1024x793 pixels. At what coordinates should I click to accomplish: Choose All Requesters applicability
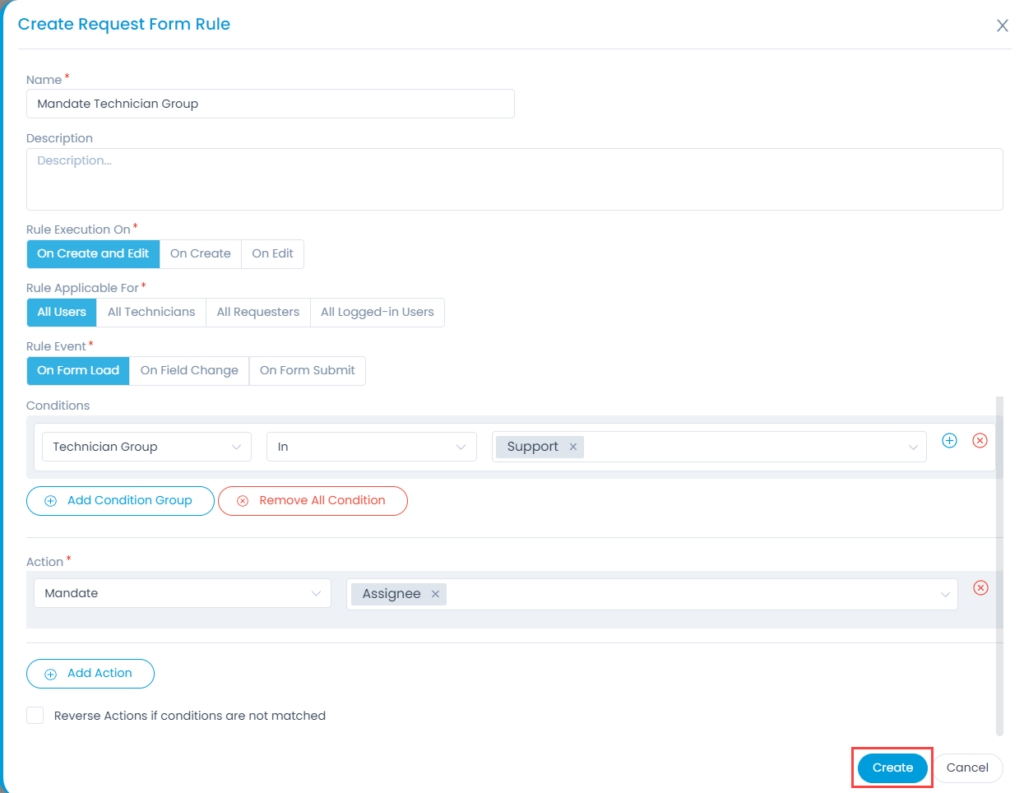pos(258,312)
